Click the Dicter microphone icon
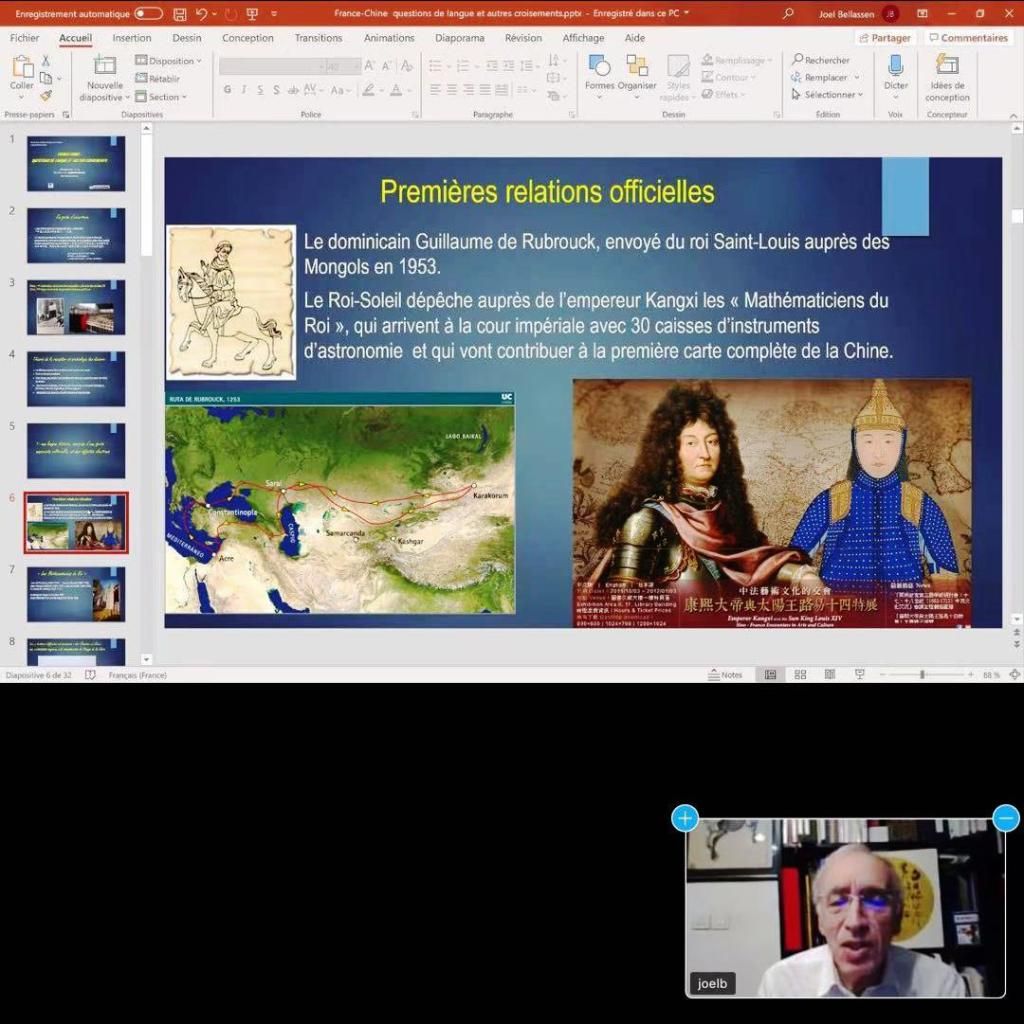This screenshot has height=1024, width=1024. click(x=896, y=66)
